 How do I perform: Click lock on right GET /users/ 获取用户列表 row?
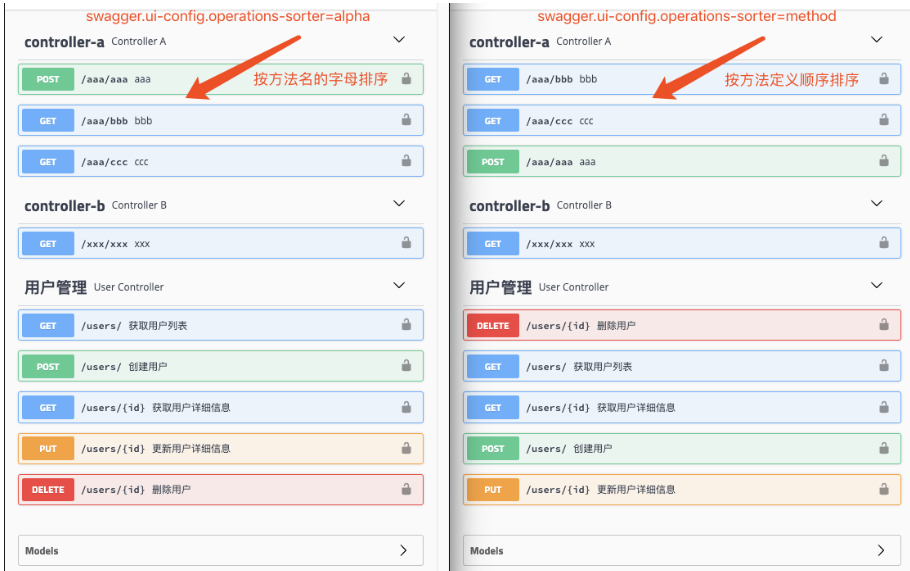(884, 366)
